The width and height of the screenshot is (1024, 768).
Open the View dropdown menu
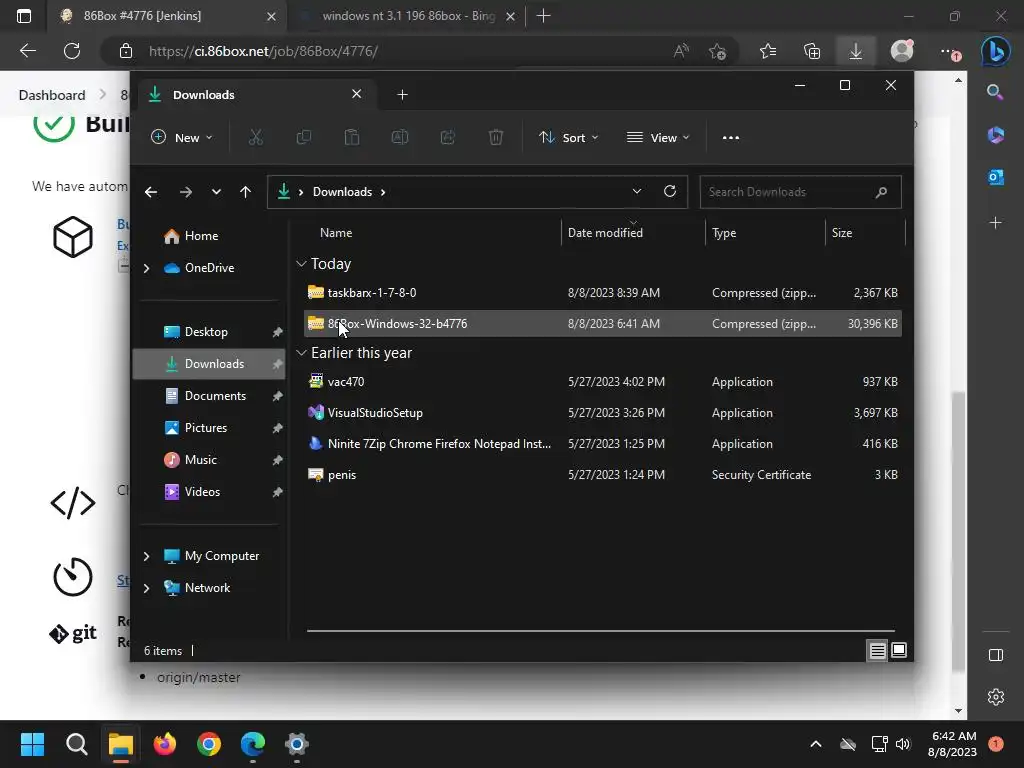pyautogui.click(x=658, y=137)
